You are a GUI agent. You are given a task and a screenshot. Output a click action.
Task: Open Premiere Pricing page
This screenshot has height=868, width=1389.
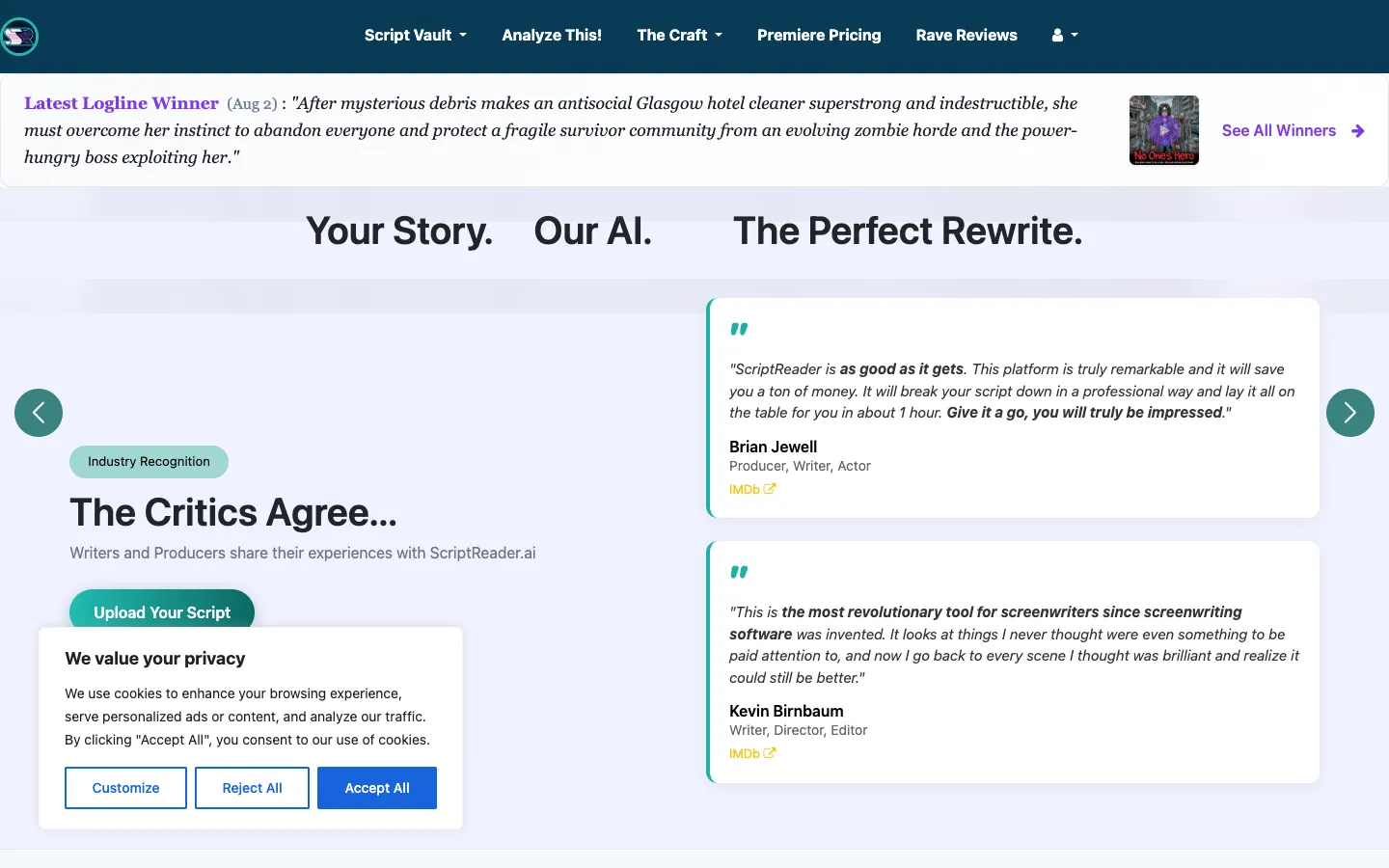tap(819, 35)
